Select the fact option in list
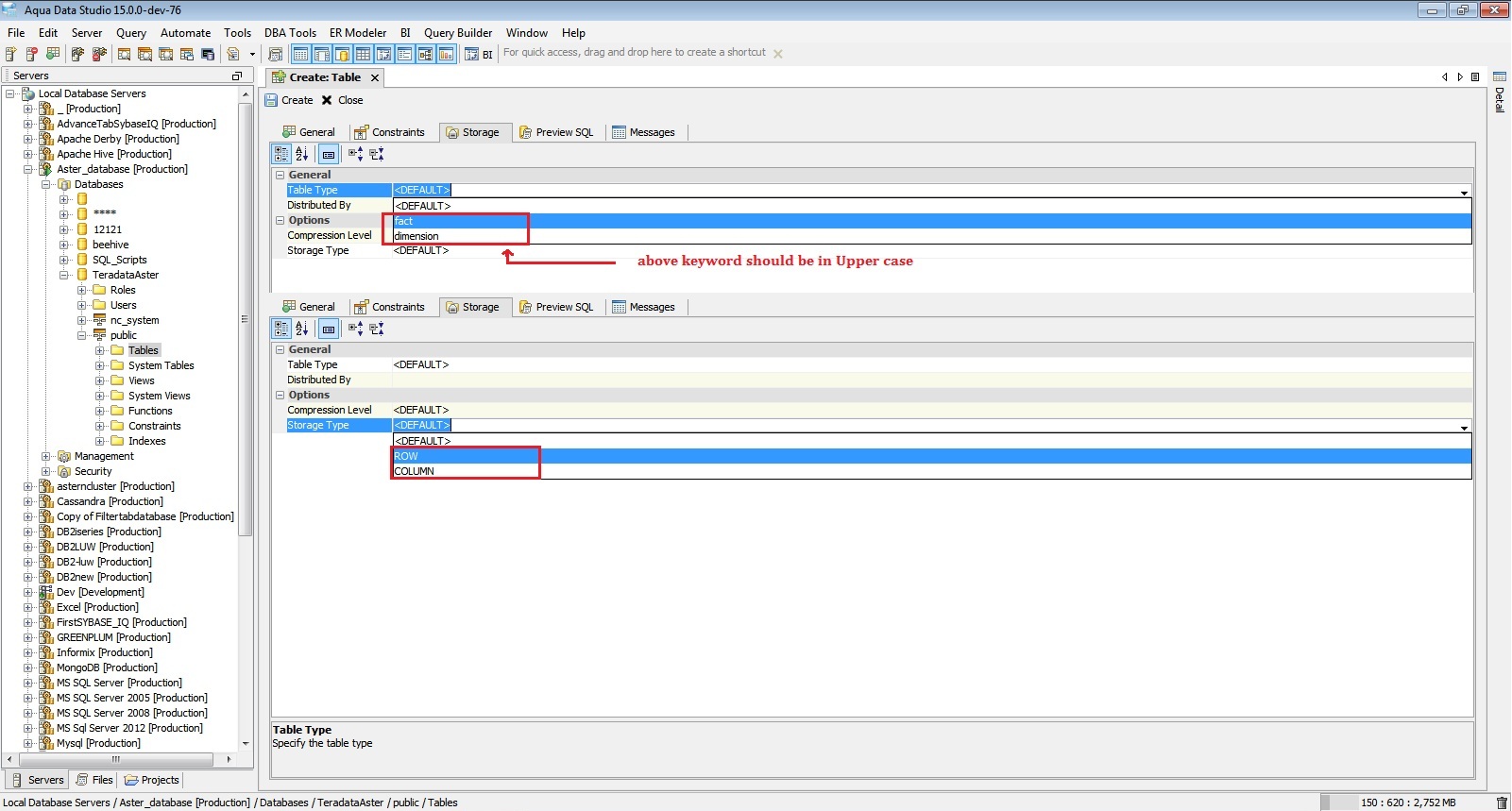The height and width of the screenshot is (811, 1512). [931, 221]
